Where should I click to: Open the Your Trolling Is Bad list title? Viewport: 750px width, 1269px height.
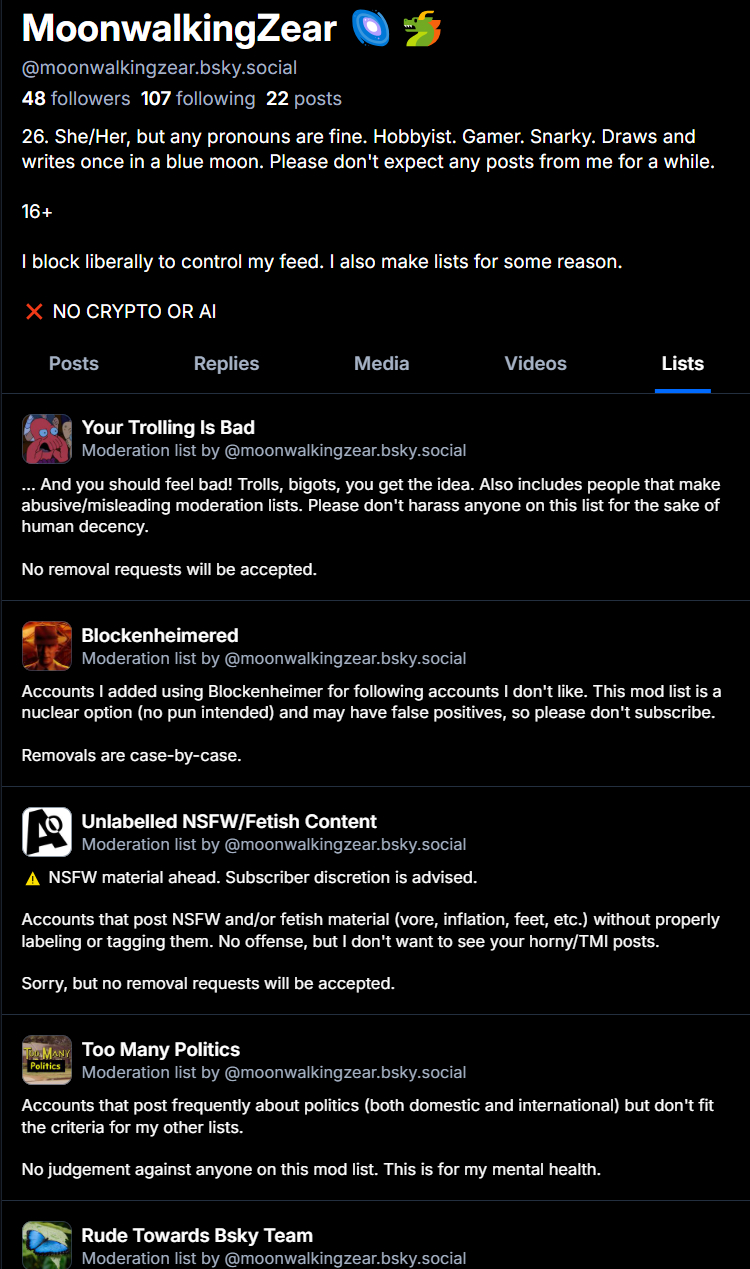click(168, 428)
